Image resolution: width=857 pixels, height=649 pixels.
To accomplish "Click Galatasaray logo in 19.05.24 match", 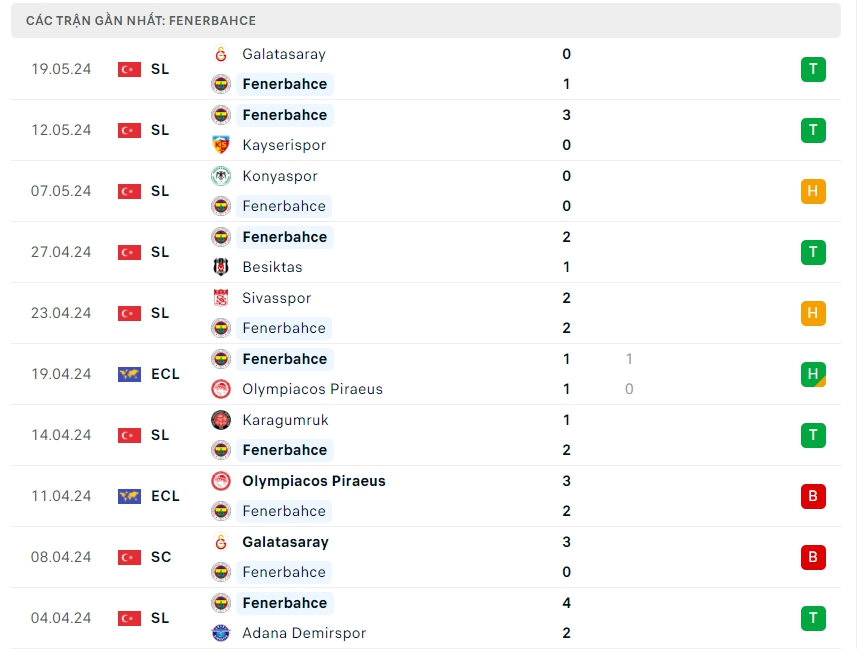I will pyautogui.click(x=221, y=54).
